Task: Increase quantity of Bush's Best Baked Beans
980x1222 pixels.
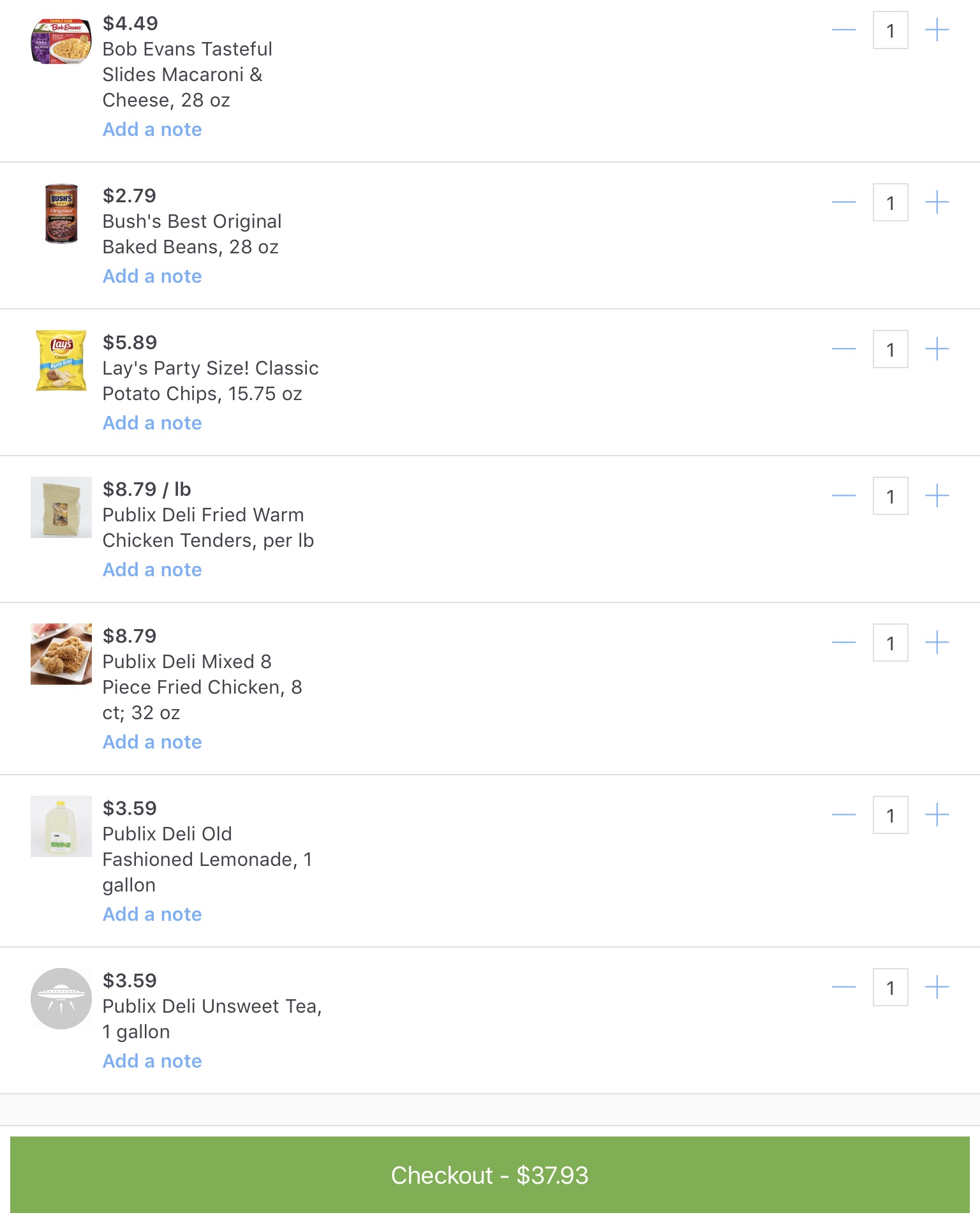Action: 937,202
